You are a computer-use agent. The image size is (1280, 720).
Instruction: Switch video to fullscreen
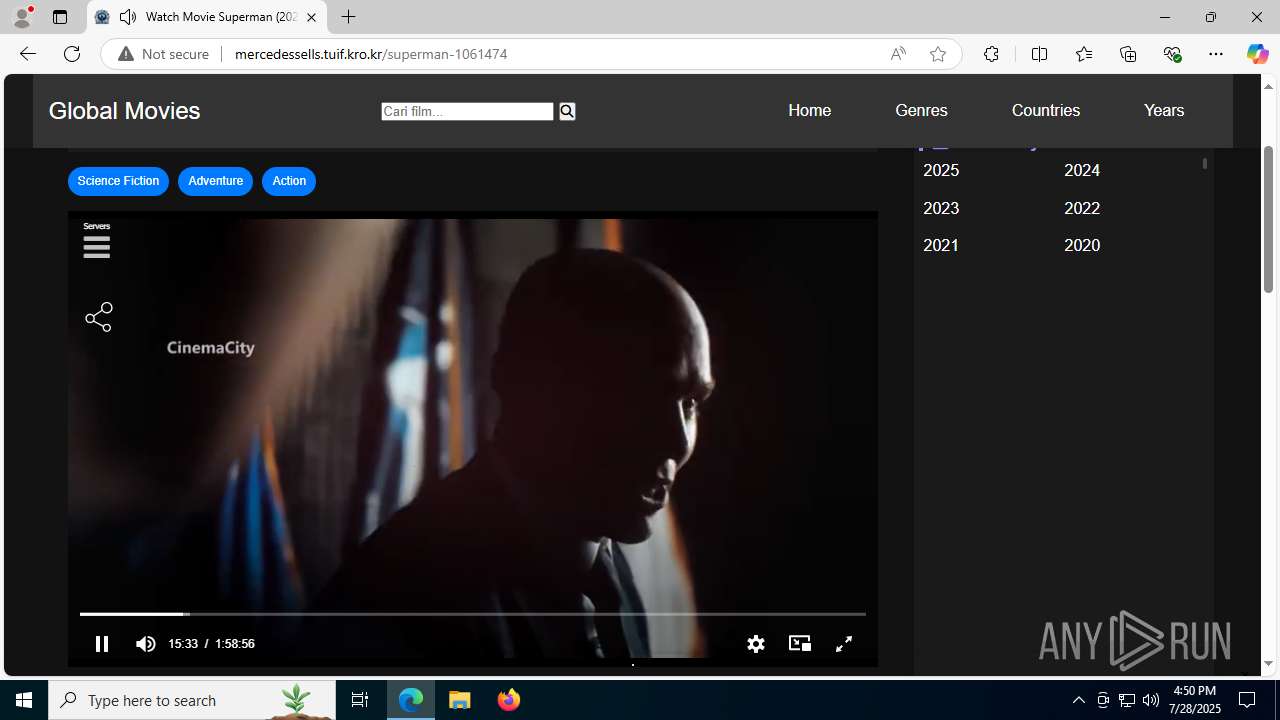pos(844,644)
